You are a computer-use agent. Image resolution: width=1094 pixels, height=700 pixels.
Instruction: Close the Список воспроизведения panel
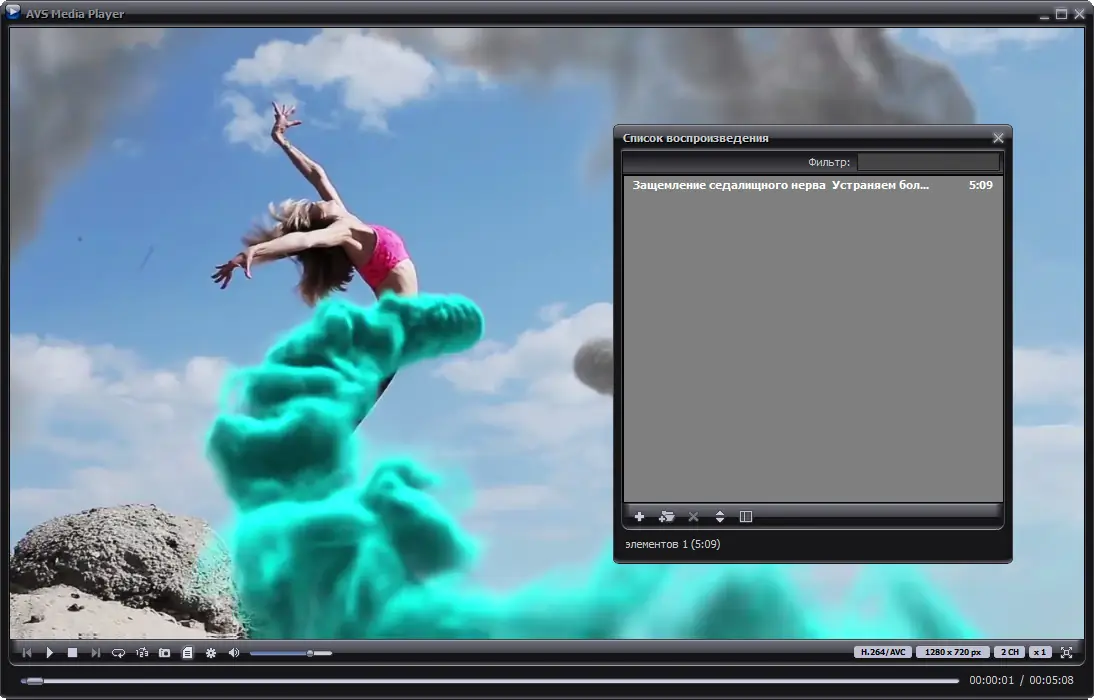tap(998, 138)
